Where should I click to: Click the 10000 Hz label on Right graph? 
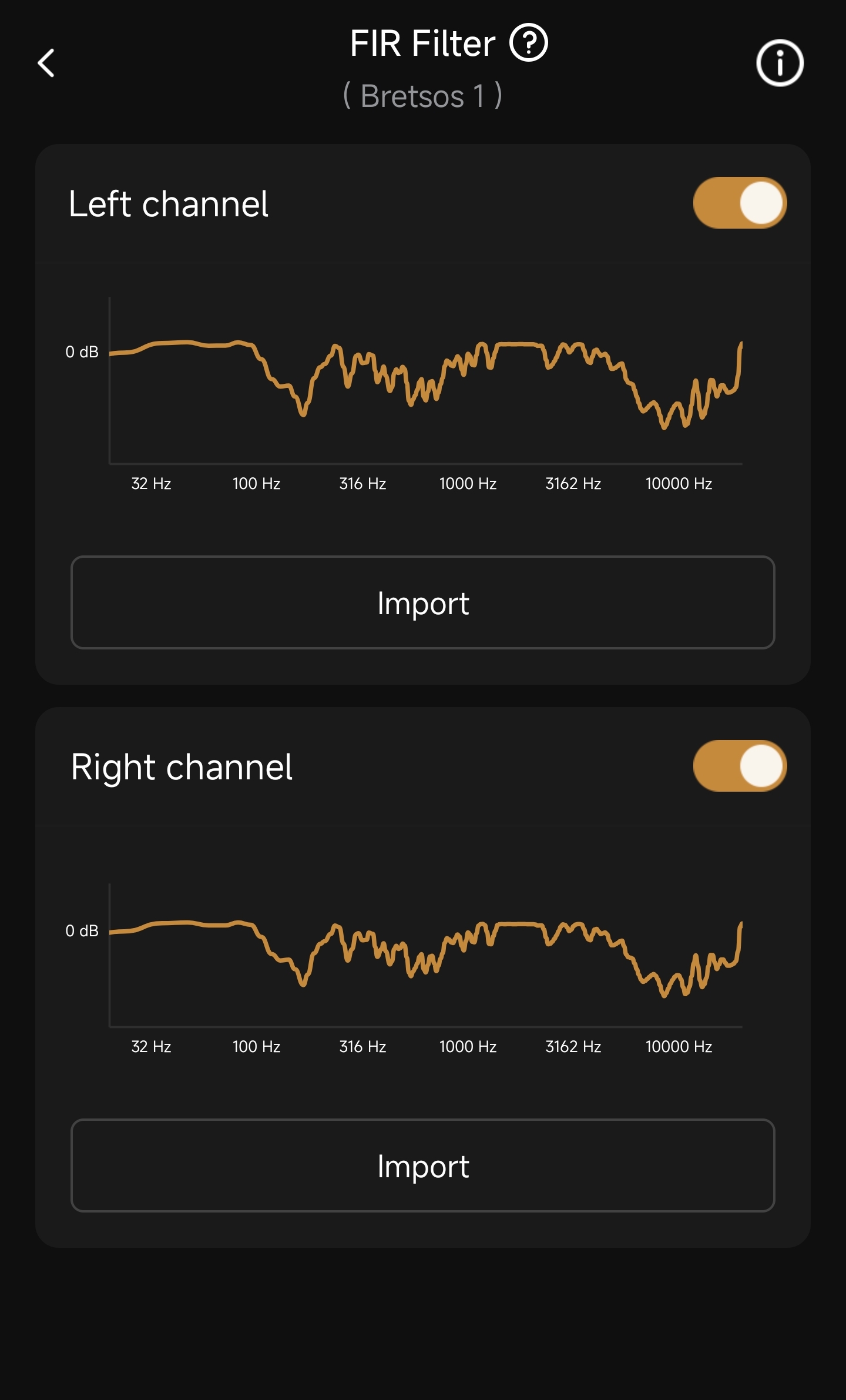click(x=679, y=1047)
